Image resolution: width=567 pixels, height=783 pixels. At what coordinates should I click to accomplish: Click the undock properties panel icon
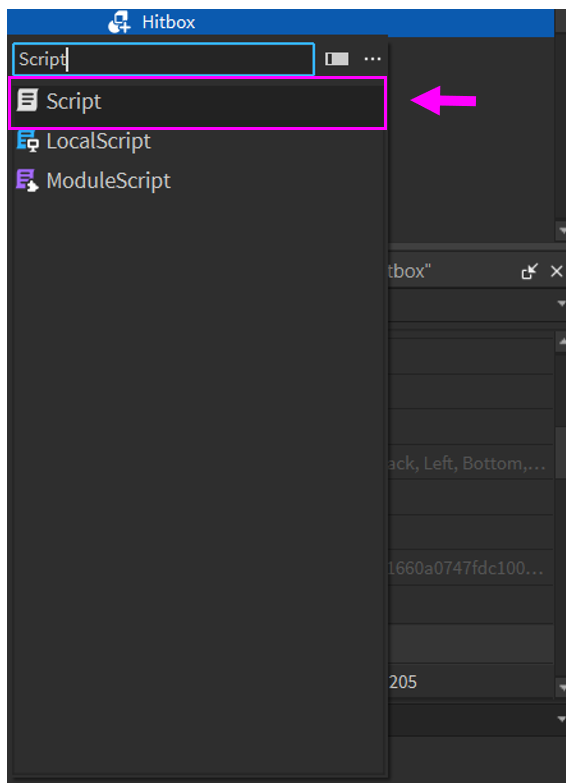tap(530, 271)
